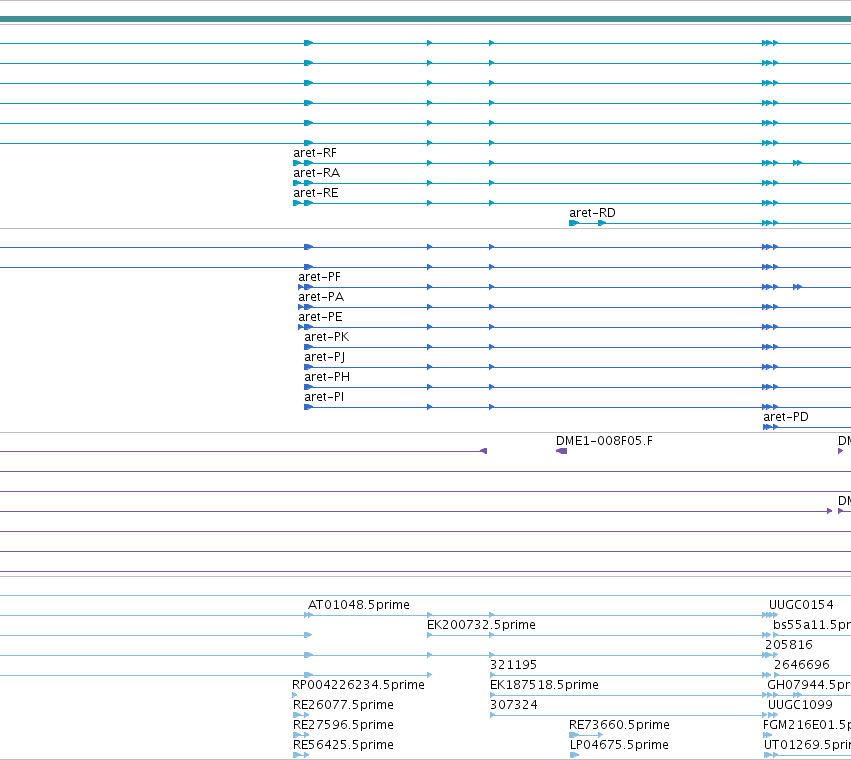Select the aret-PF protein label
The height and width of the screenshot is (760, 851).
[x=320, y=277]
